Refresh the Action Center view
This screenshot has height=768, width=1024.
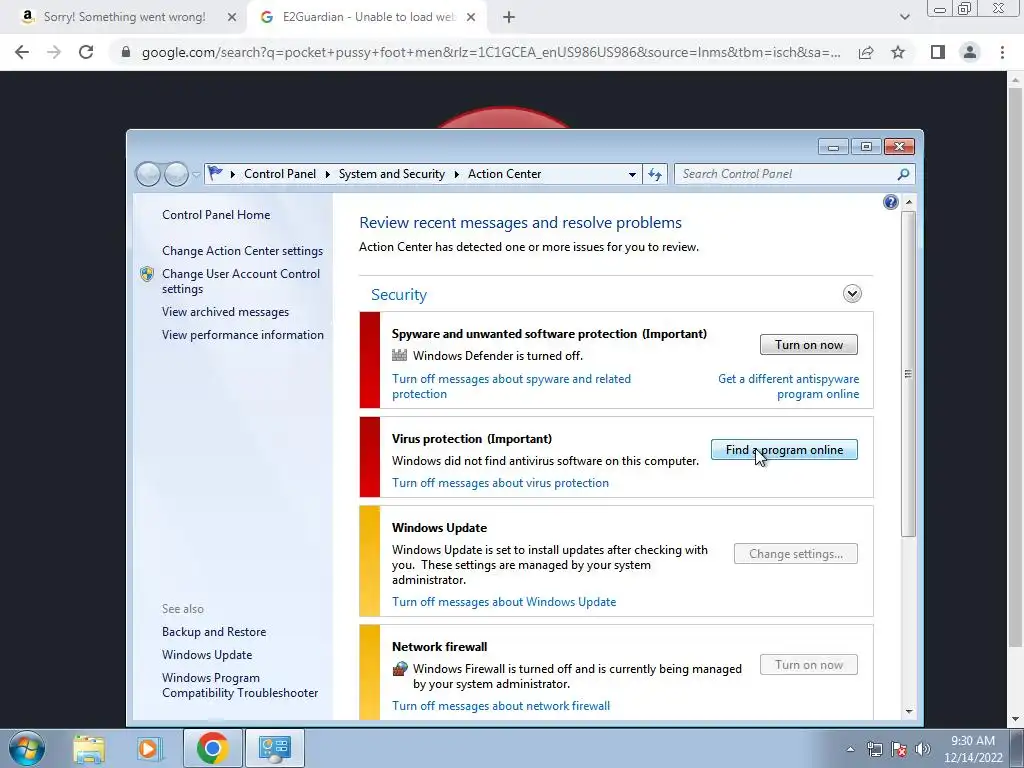pos(654,174)
